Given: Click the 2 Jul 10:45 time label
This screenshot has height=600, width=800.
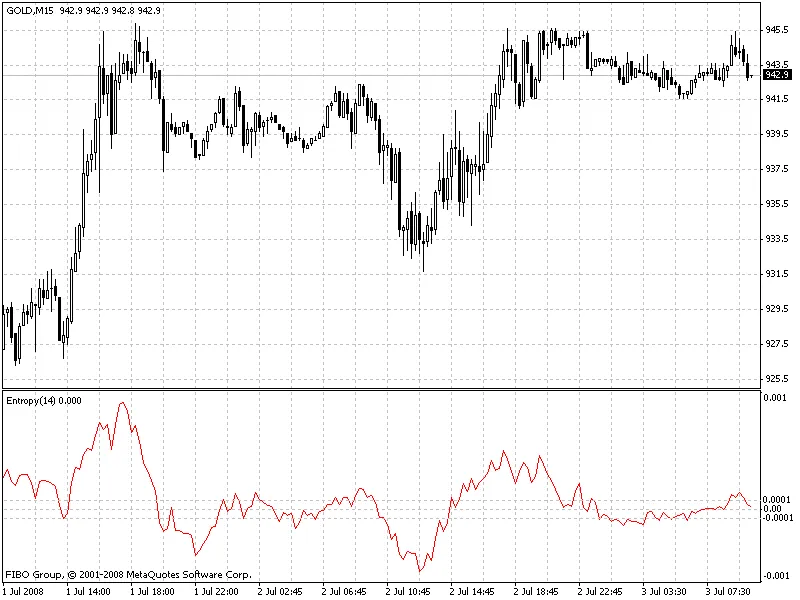Looking at the screenshot, I should pos(409,591).
